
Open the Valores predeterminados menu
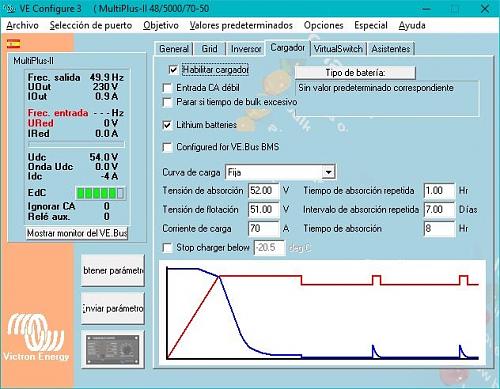pos(241,25)
